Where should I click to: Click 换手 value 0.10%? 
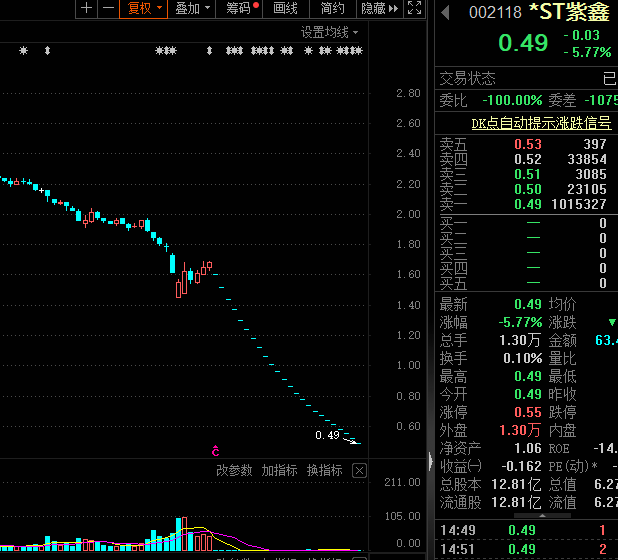[x=523, y=358]
